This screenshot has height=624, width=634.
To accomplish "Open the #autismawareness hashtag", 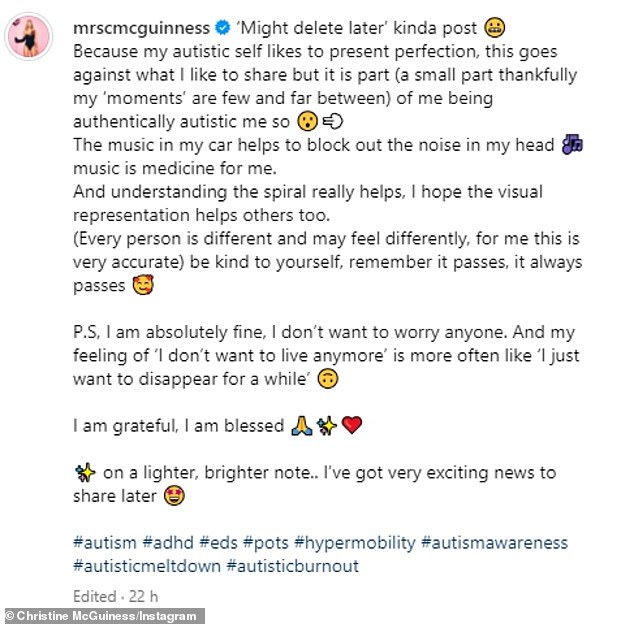I will point(495,543).
